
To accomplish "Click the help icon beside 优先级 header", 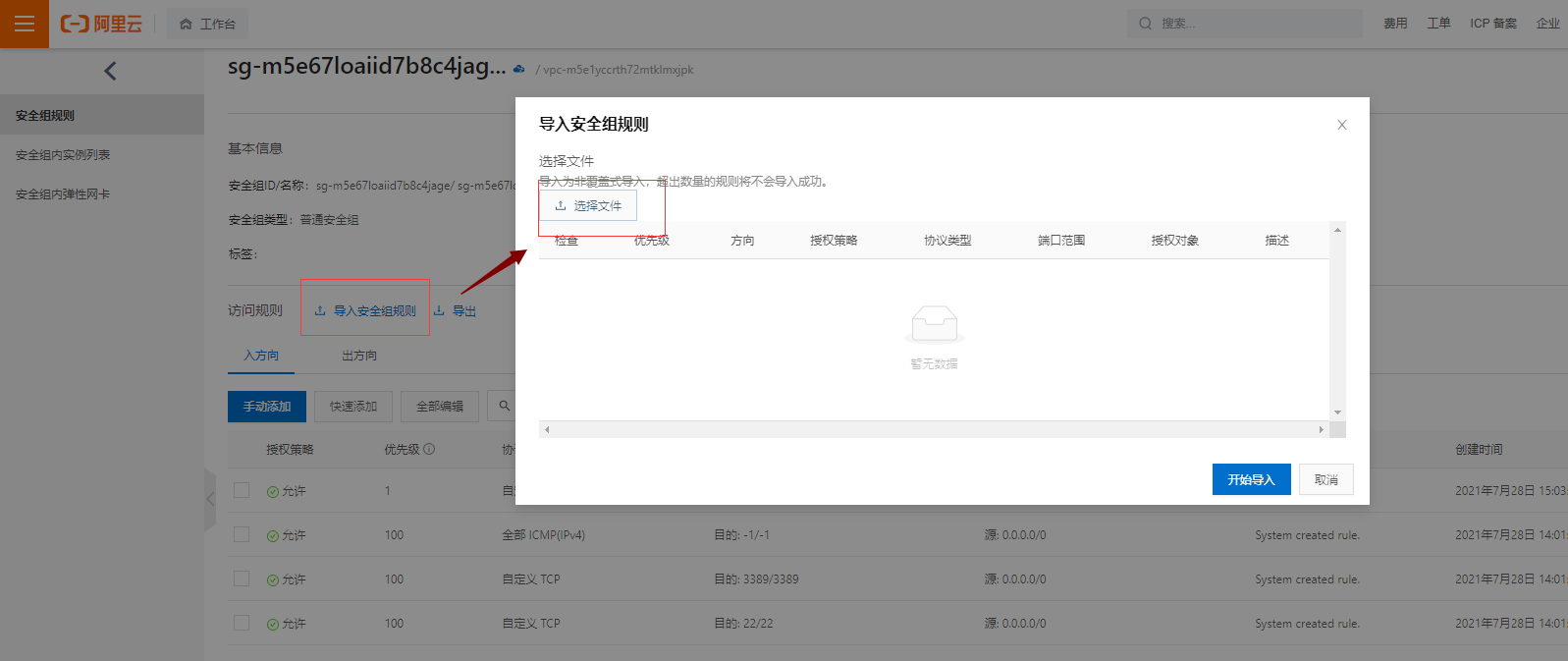I will 429,449.
